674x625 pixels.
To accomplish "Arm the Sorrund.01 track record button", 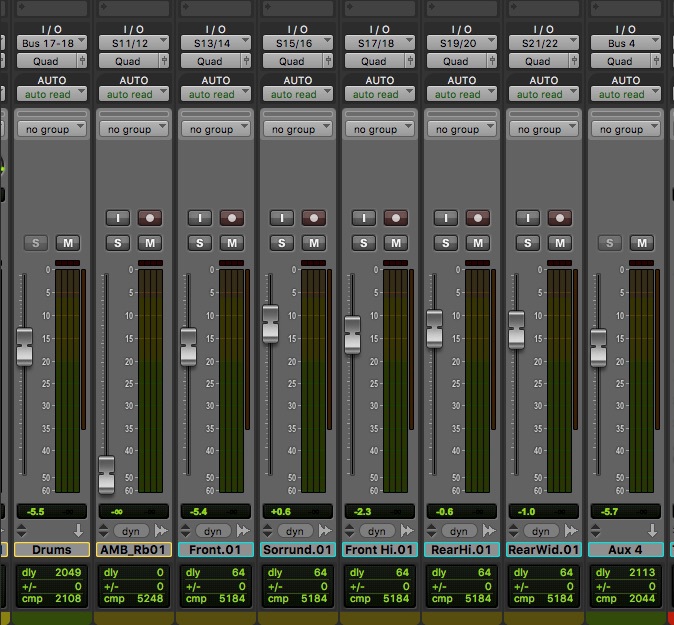I will 314,217.
